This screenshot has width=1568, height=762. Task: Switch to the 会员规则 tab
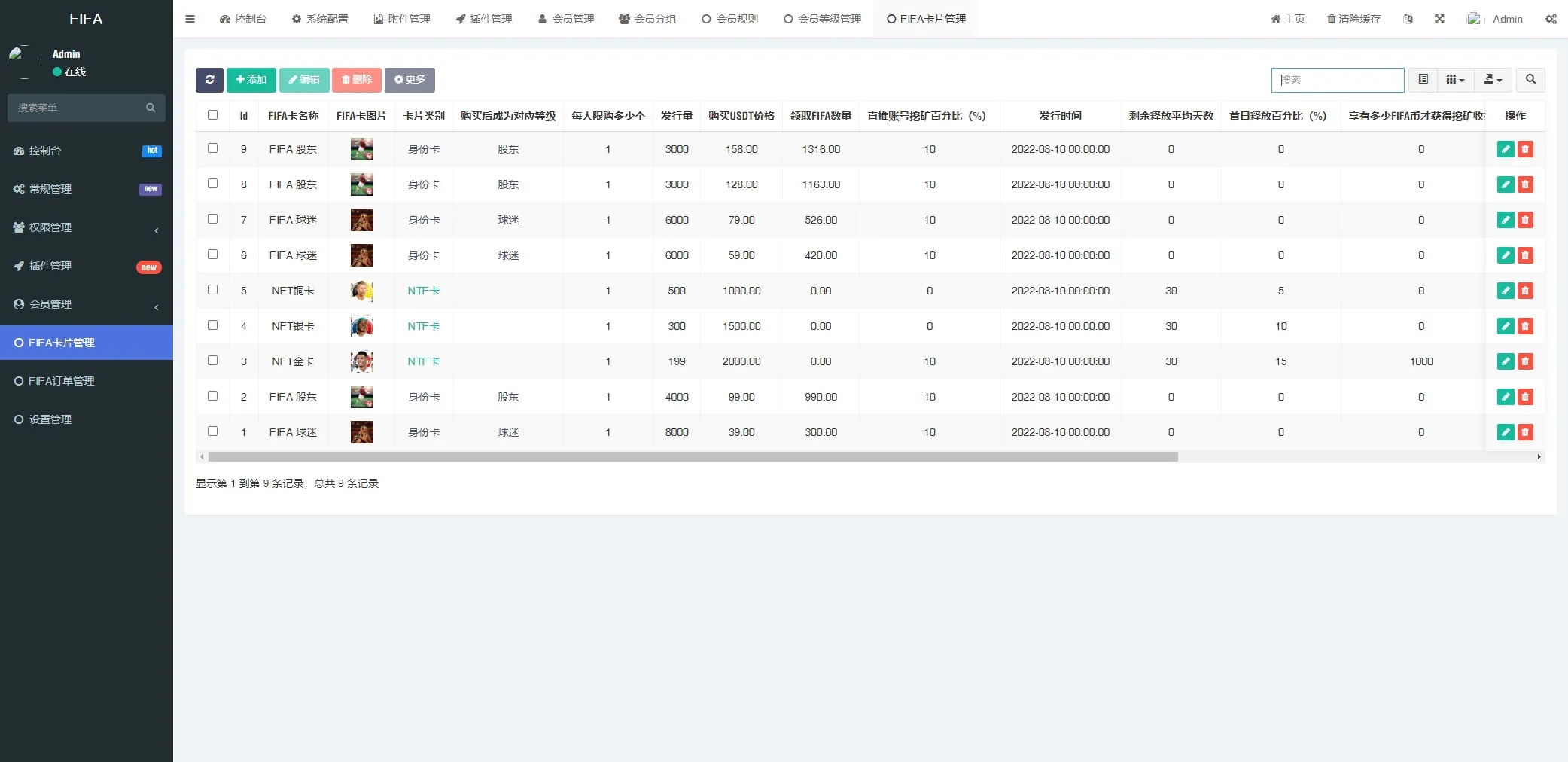[729, 19]
